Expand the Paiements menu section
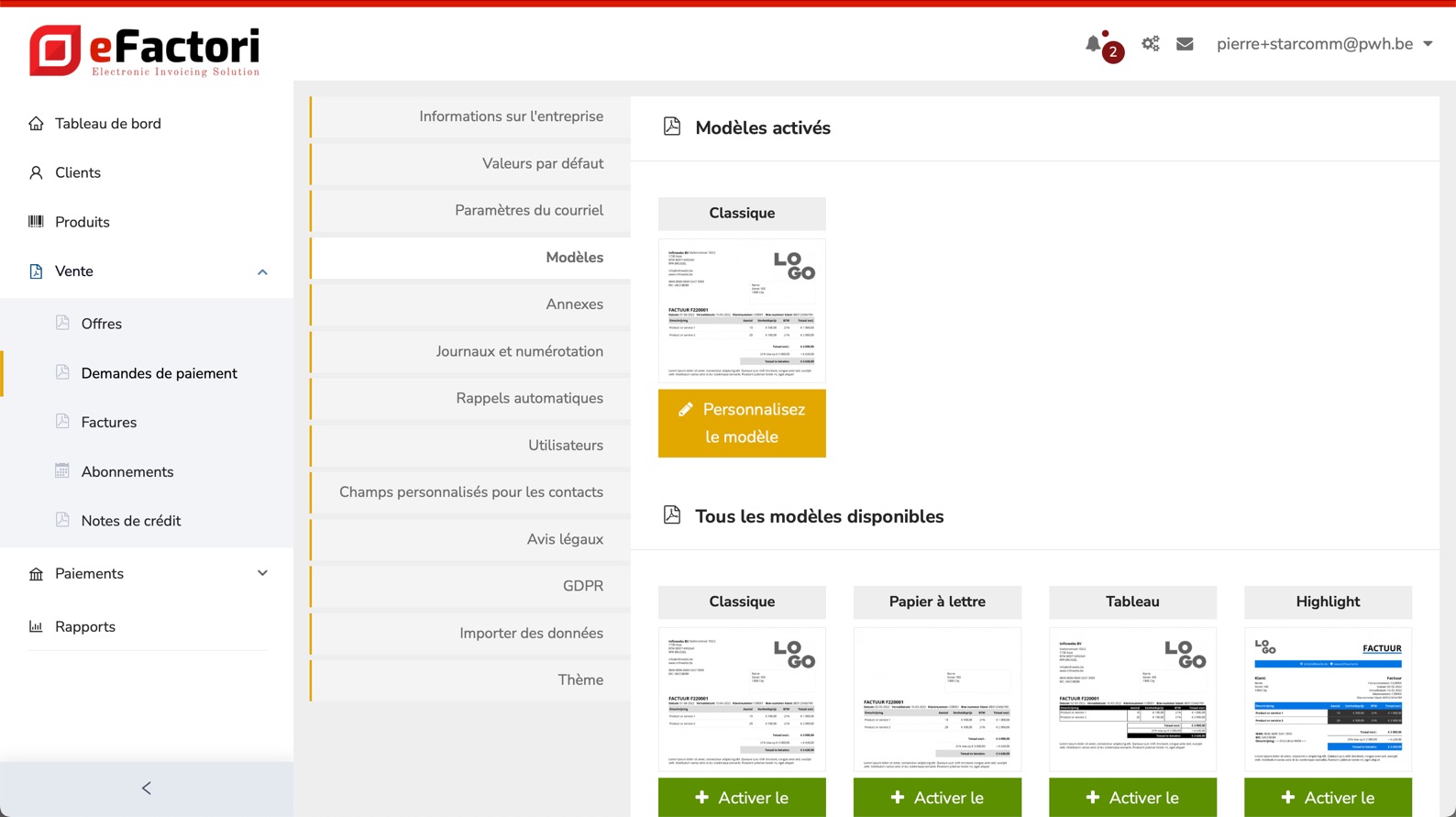 pyautogui.click(x=262, y=574)
